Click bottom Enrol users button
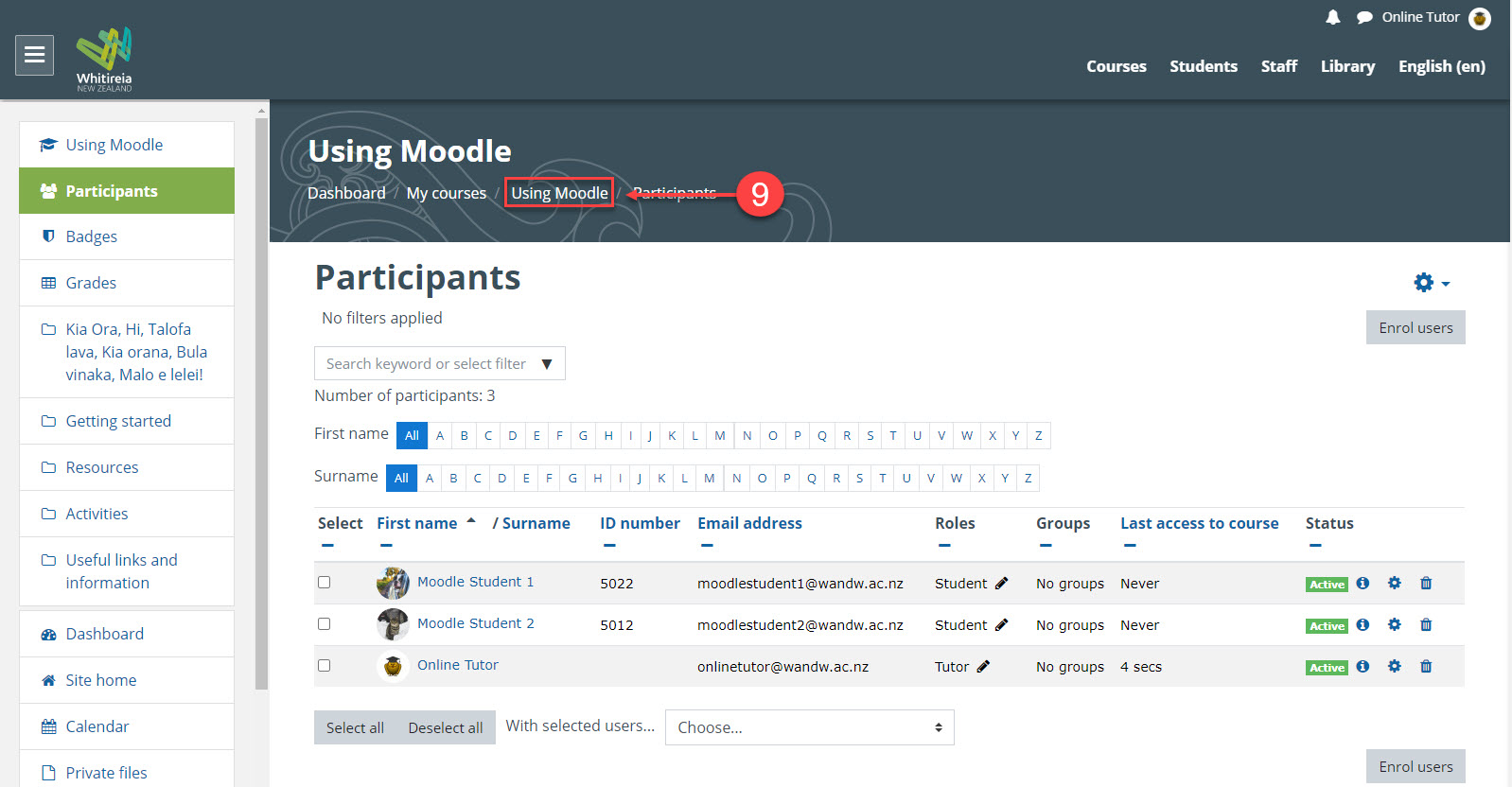Viewport: 1512px width, 787px height. pos(1415,766)
